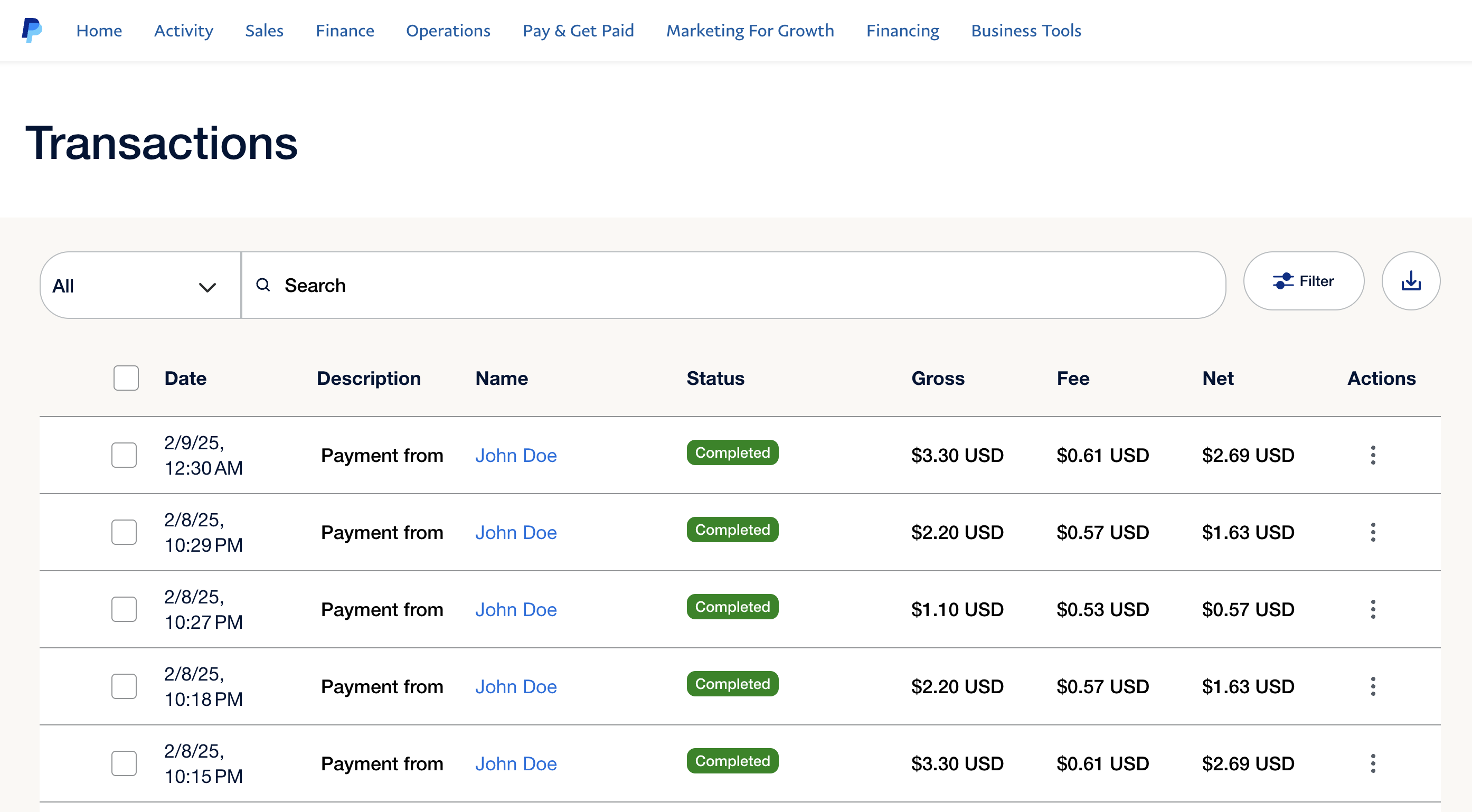The image size is (1472, 812).
Task: Open three-dot menu for 10:27 PM transaction
Action: tap(1373, 610)
